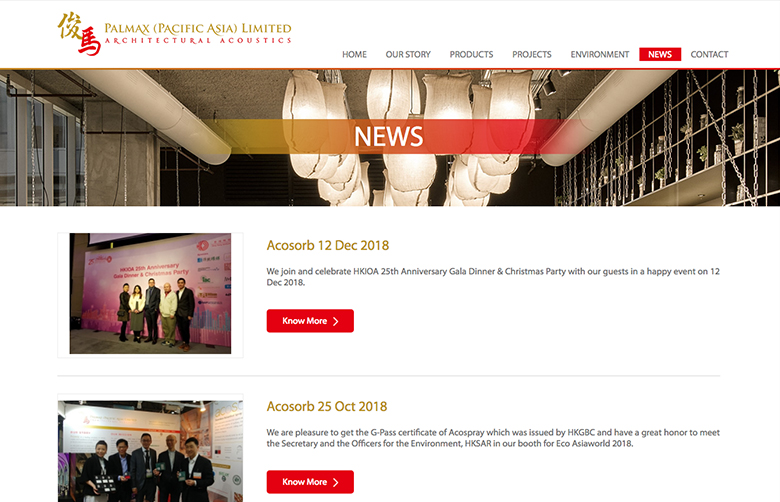Open the CONTACT page
Viewport: 780px width, 502px height.
tap(709, 54)
